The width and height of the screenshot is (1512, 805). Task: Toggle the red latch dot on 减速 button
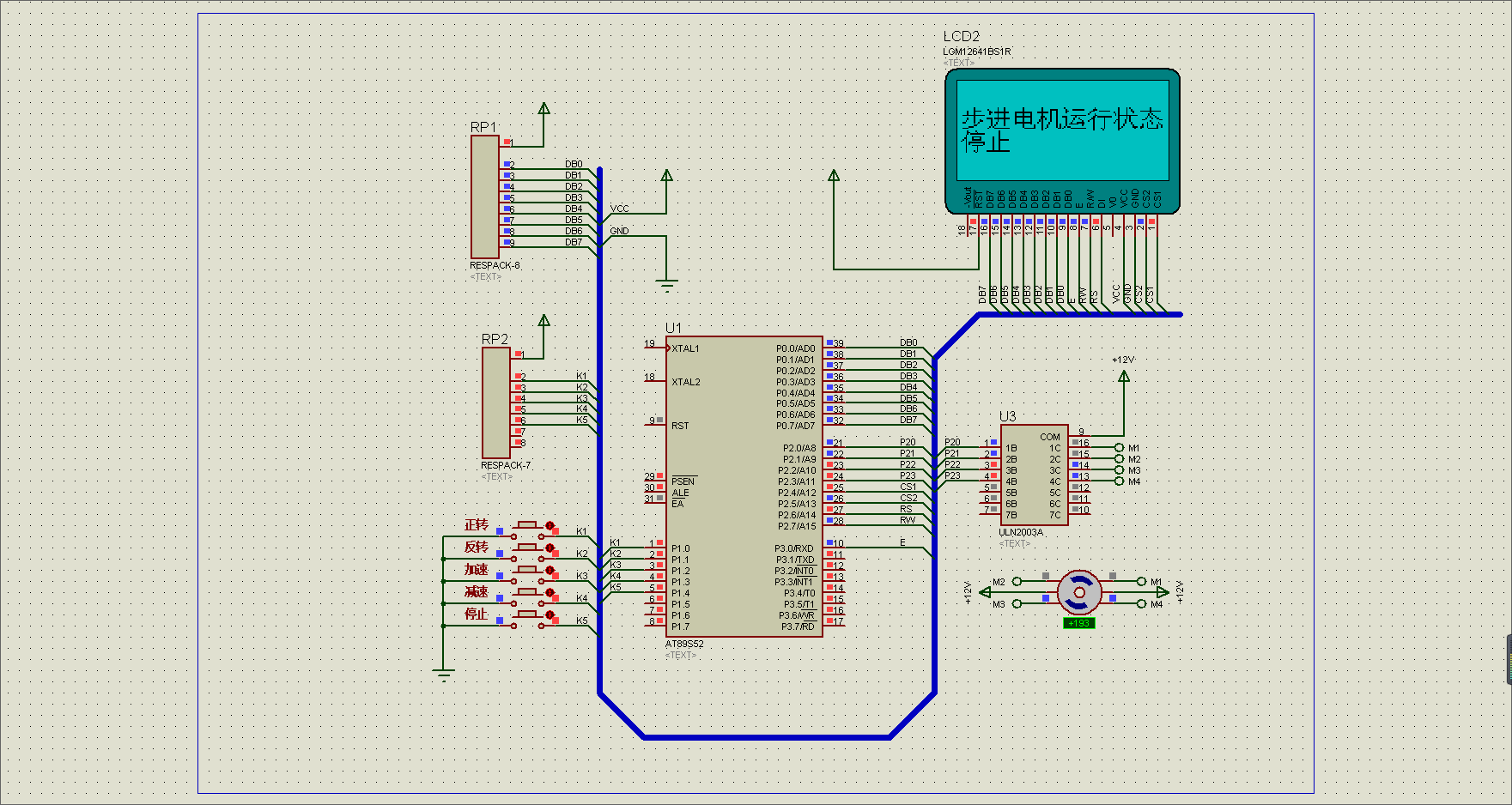550,592
